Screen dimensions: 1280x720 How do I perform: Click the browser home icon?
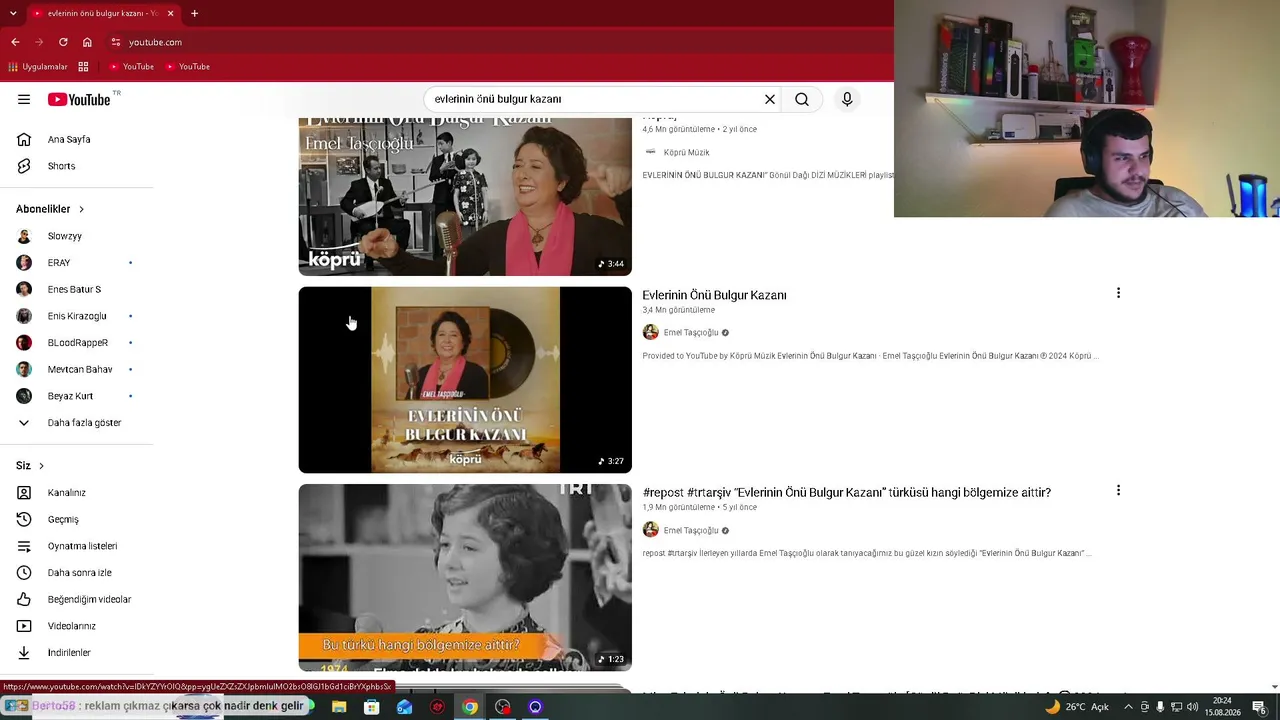(87, 42)
